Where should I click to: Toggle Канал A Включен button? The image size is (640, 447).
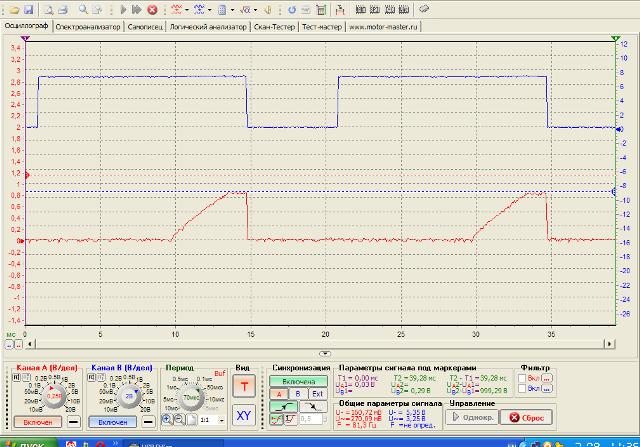point(37,423)
